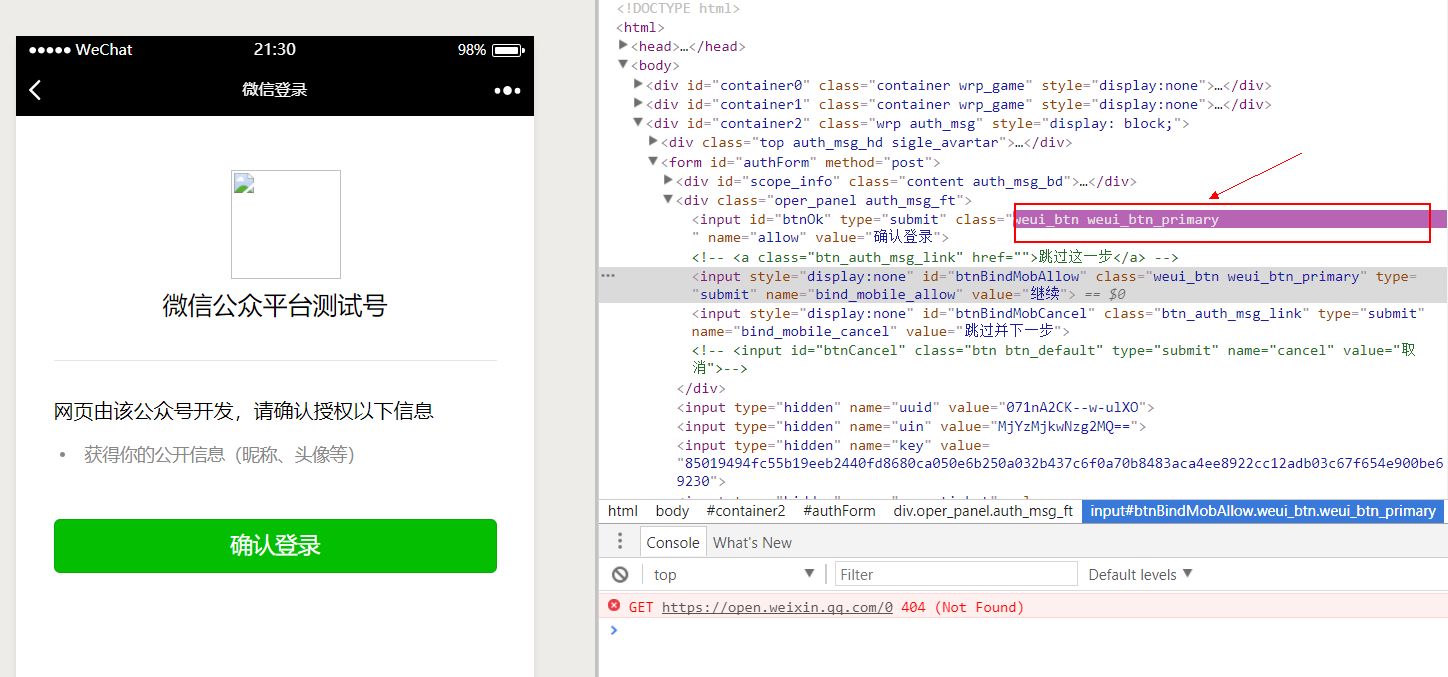Select the body breadcrumb
Viewport: 1448px width, 677px height.
[672, 511]
